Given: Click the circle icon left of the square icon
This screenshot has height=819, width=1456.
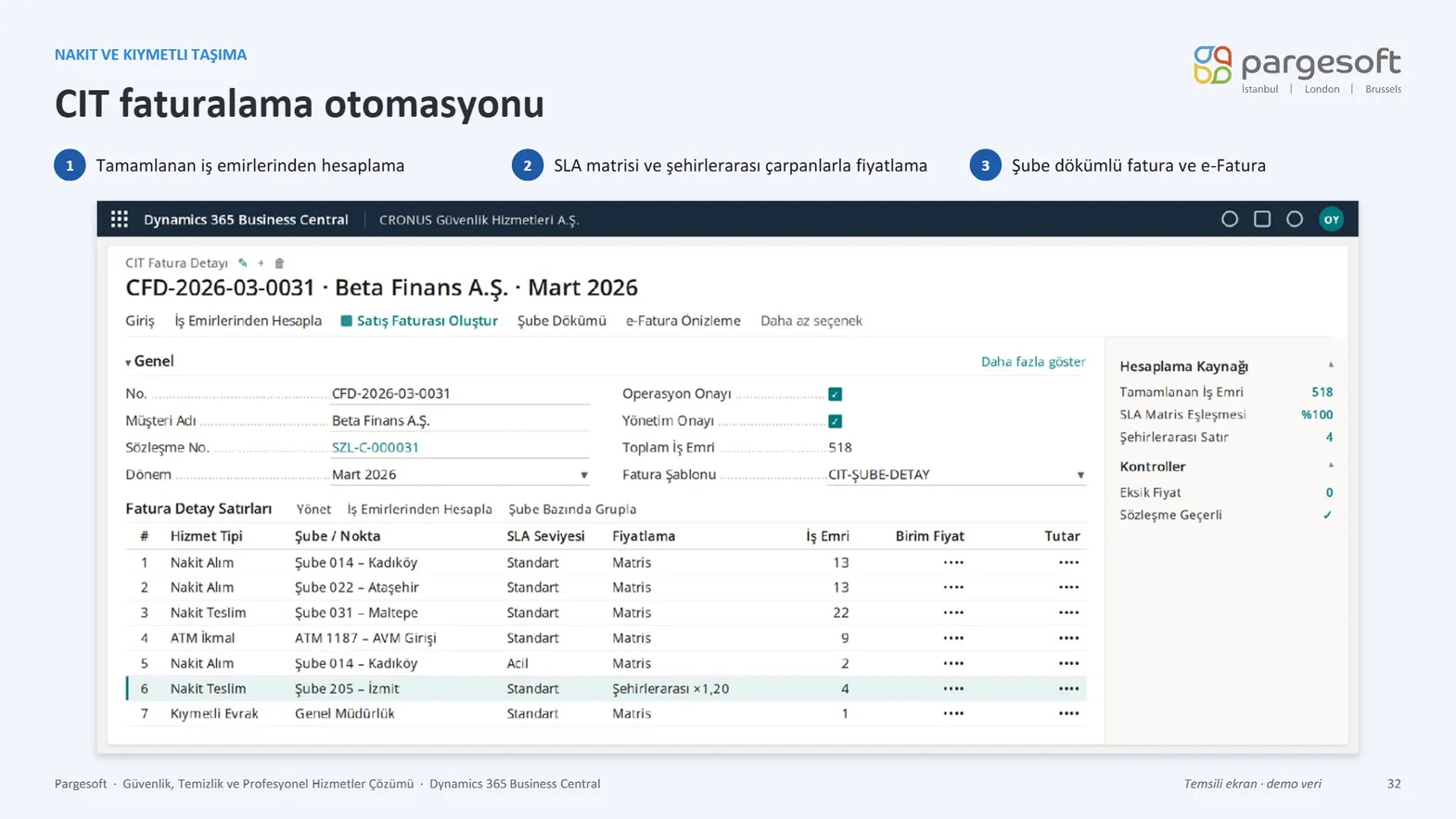Looking at the screenshot, I should (1230, 219).
